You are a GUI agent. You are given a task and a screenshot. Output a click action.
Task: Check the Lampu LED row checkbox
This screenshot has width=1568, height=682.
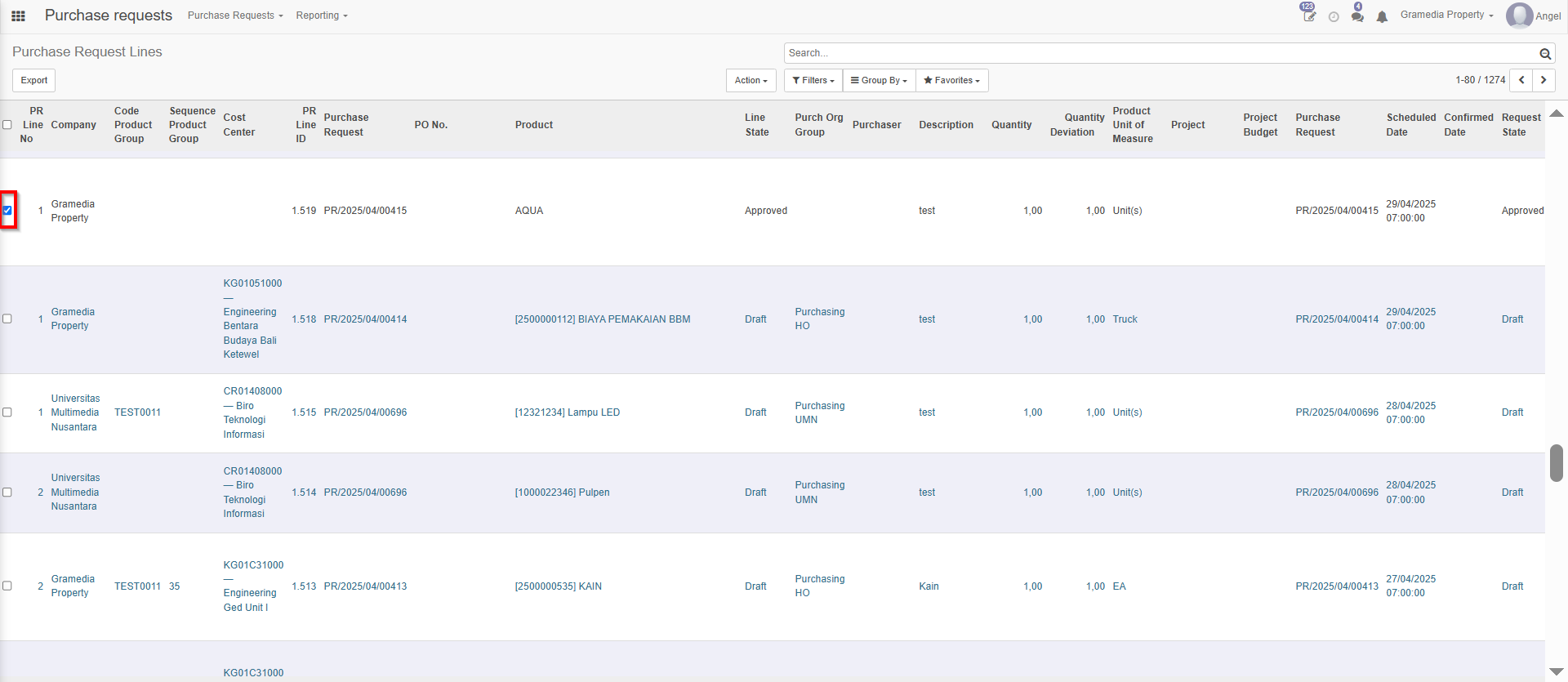coord(7,412)
